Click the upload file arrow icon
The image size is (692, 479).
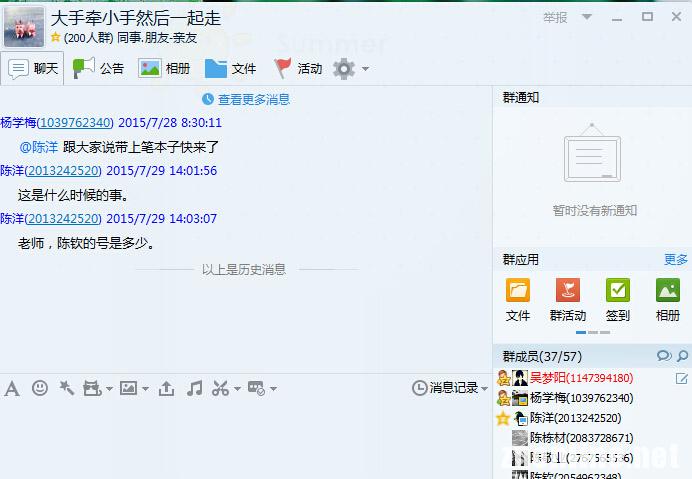pos(167,388)
